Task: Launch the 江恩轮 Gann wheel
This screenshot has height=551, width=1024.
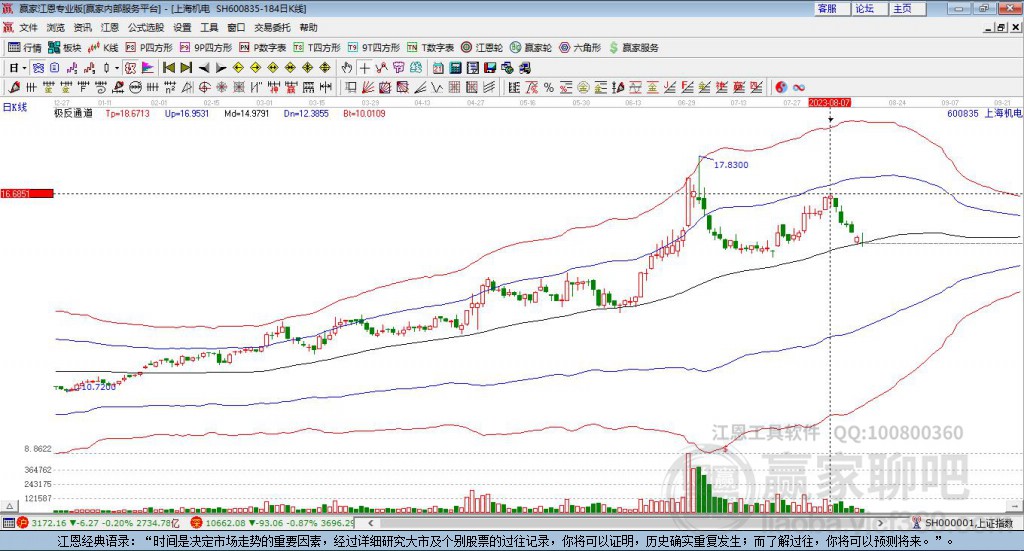Action: coord(482,48)
